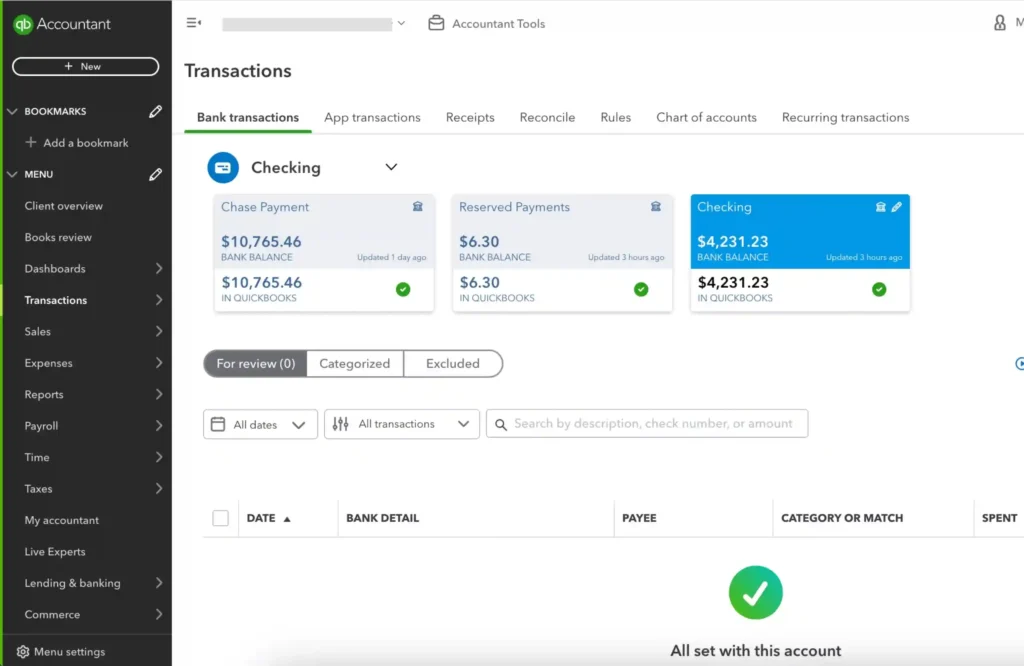The height and width of the screenshot is (666, 1024).
Task: Click the transaction search field
Action: pyautogui.click(x=647, y=424)
